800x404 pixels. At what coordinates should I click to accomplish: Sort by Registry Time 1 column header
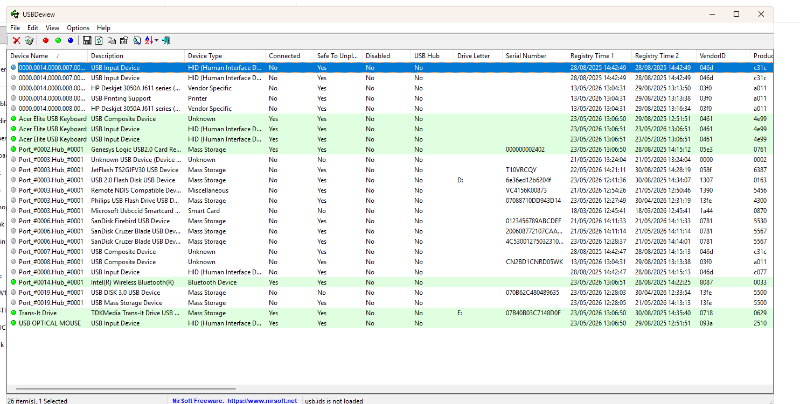pyautogui.click(x=599, y=56)
